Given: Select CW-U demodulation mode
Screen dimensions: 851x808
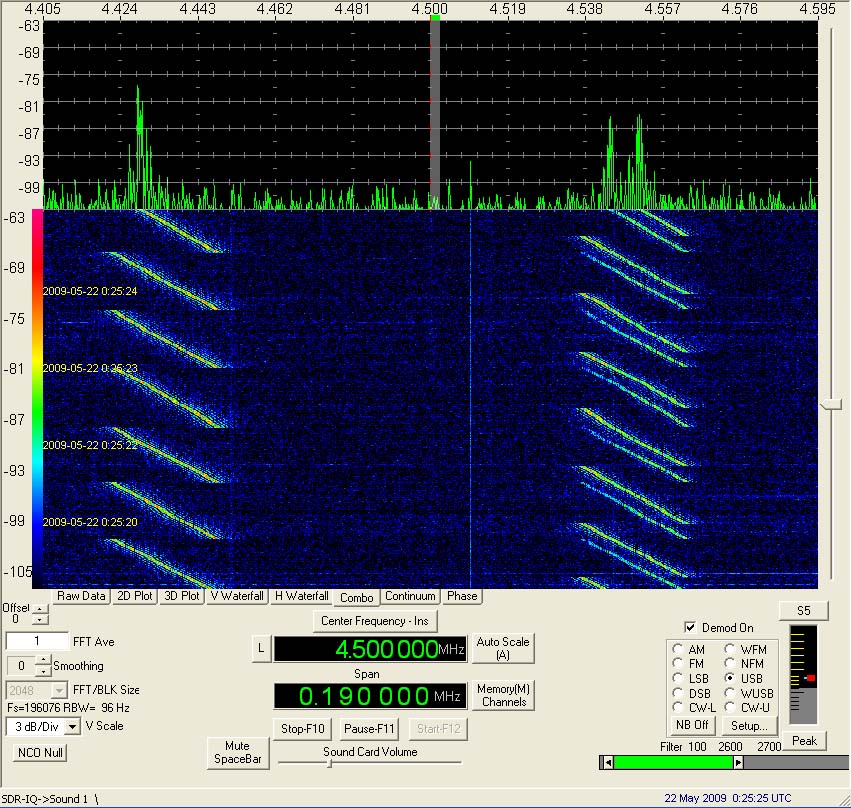Looking at the screenshot, I should point(729,707).
